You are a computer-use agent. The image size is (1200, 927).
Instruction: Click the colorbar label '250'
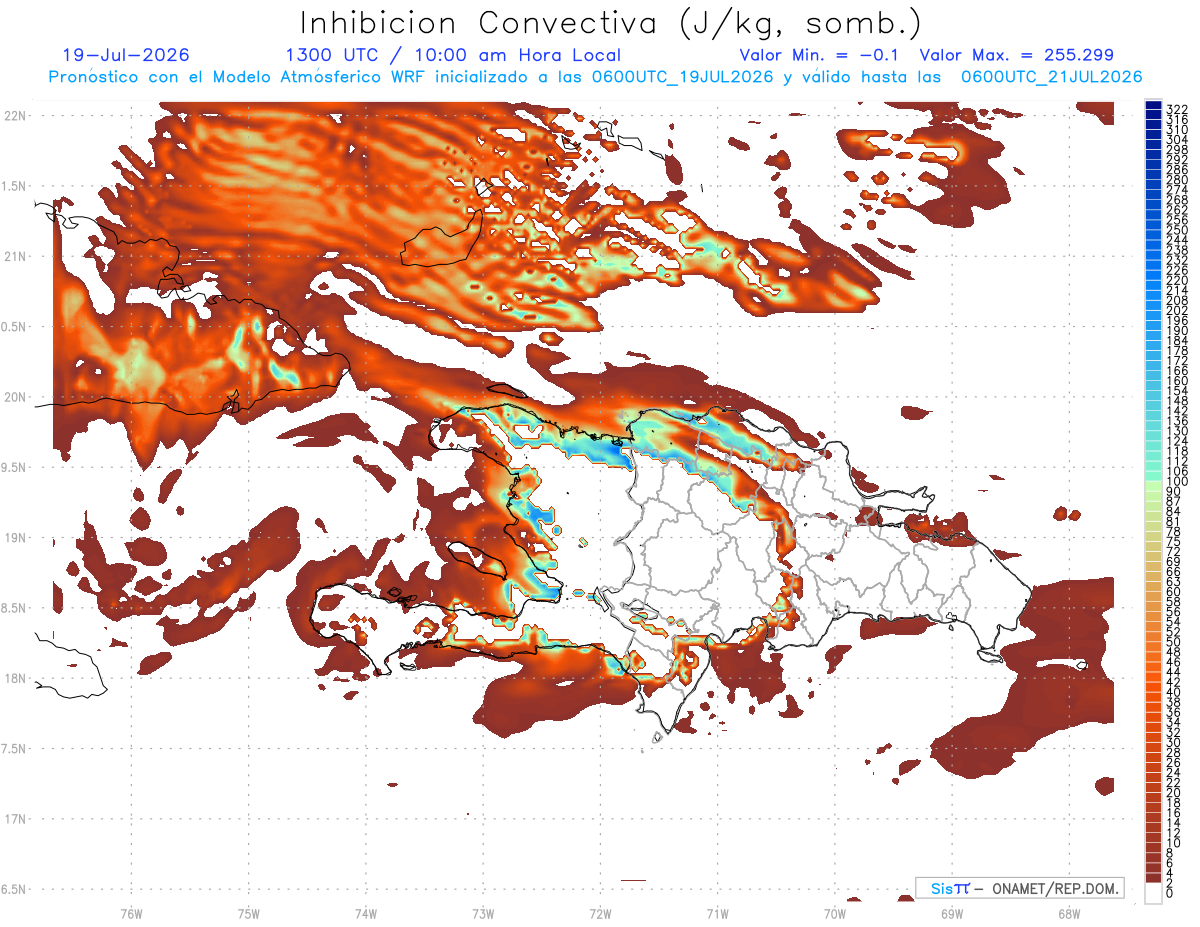[1177, 230]
